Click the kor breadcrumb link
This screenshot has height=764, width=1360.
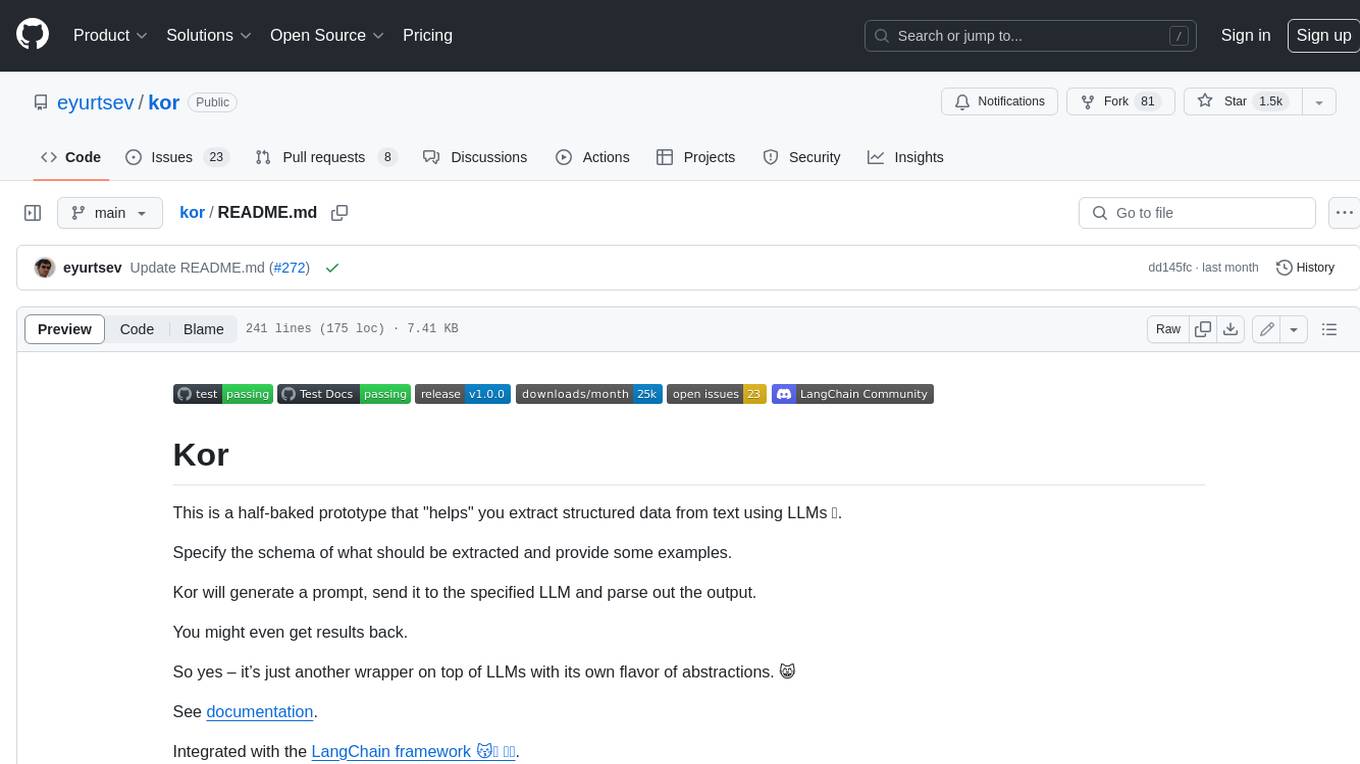point(192,212)
